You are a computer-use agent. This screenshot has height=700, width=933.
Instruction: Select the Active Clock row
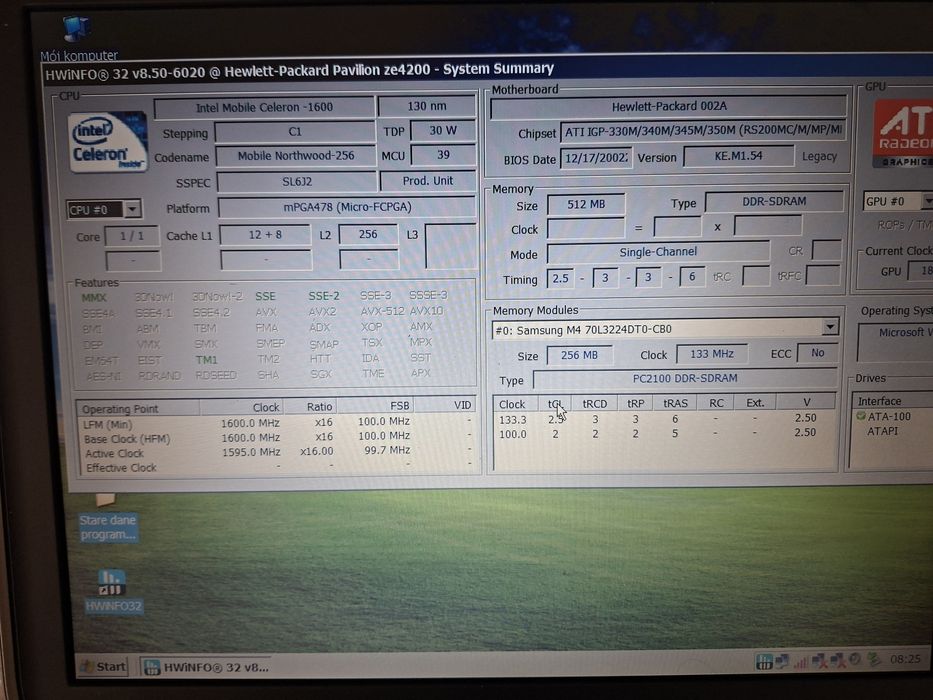coord(277,452)
